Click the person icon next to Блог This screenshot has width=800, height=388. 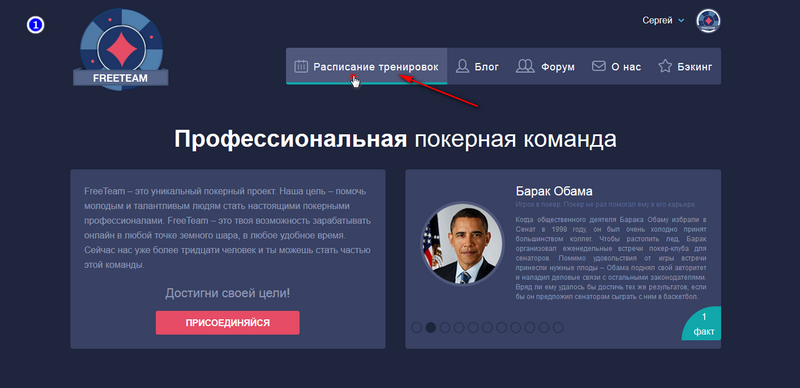(x=462, y=66)
